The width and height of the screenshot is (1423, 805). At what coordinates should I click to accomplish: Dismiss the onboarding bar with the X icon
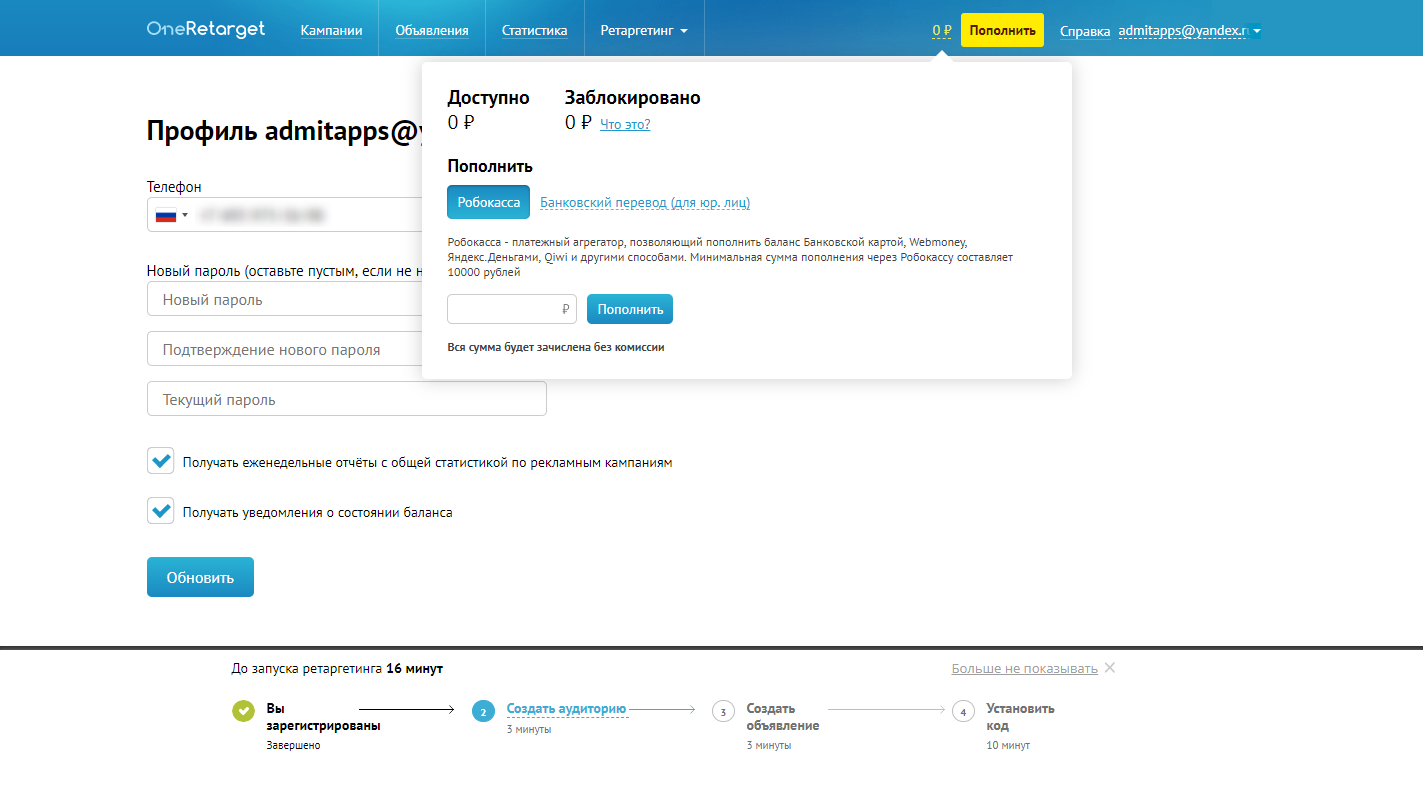pos(1109,668)
